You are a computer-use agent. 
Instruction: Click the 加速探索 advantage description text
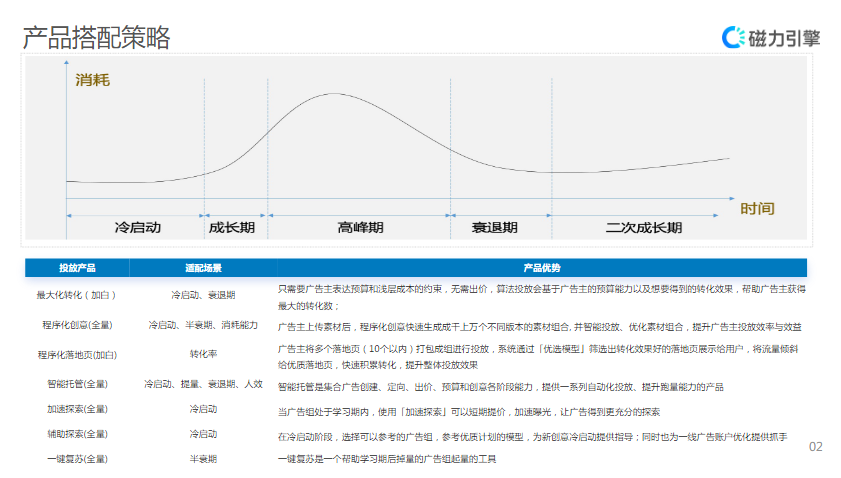click(469, 412)
